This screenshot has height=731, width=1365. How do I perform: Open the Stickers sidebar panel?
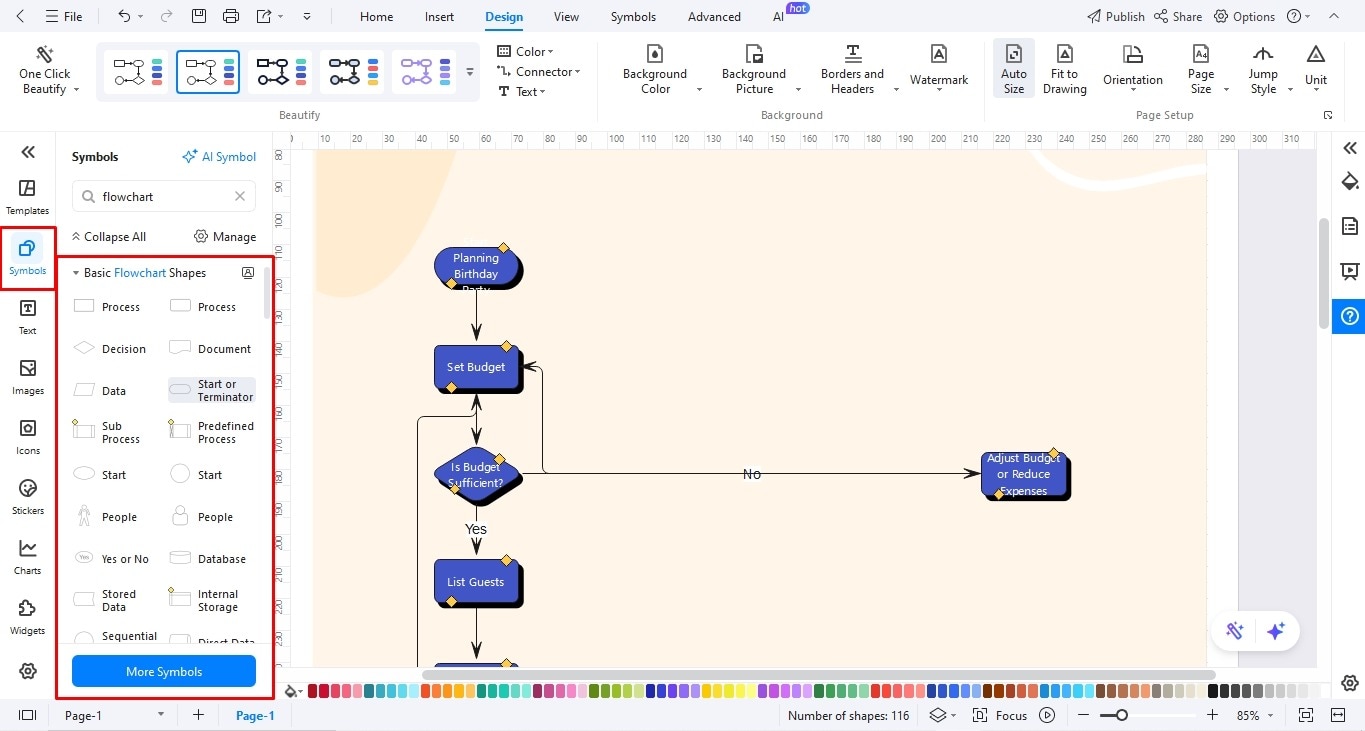(28, 497)
